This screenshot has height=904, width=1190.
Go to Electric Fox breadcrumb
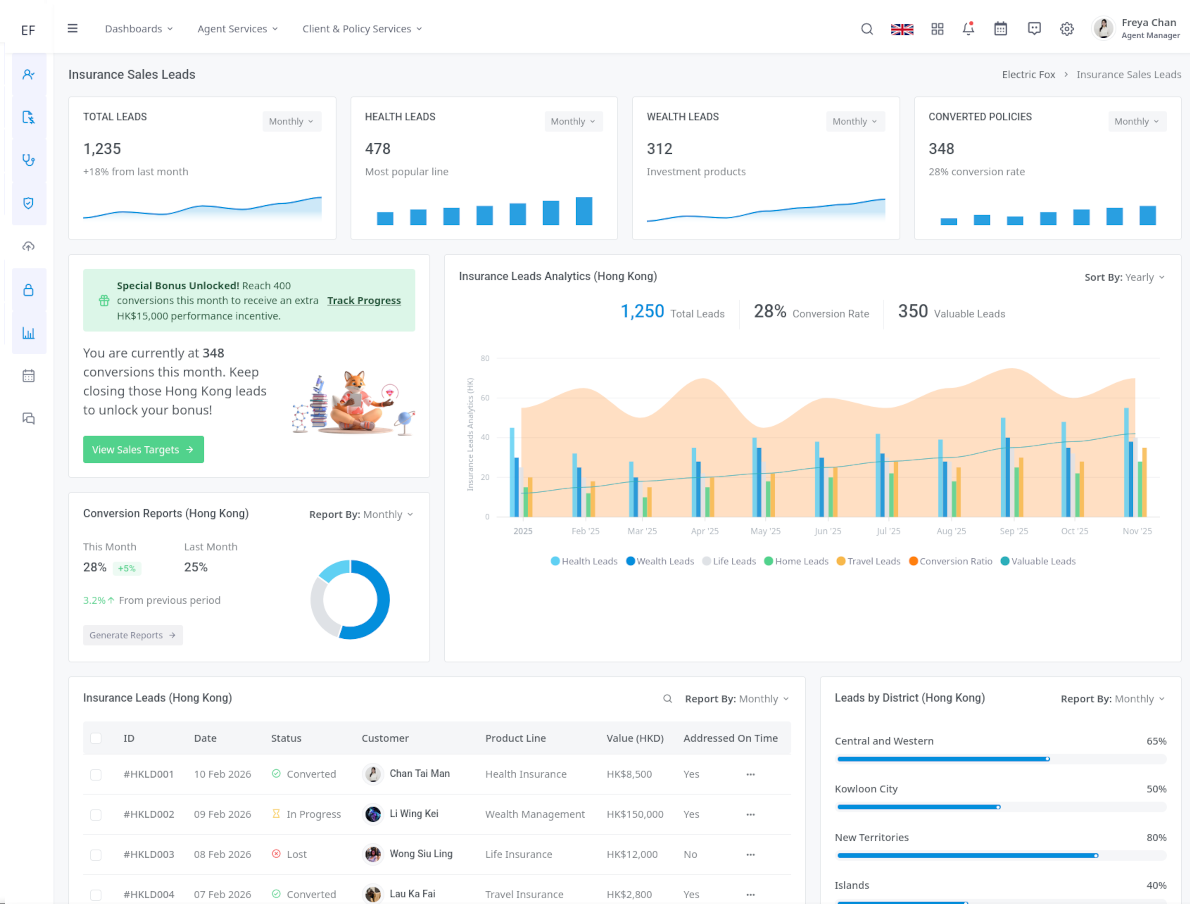1028,74
